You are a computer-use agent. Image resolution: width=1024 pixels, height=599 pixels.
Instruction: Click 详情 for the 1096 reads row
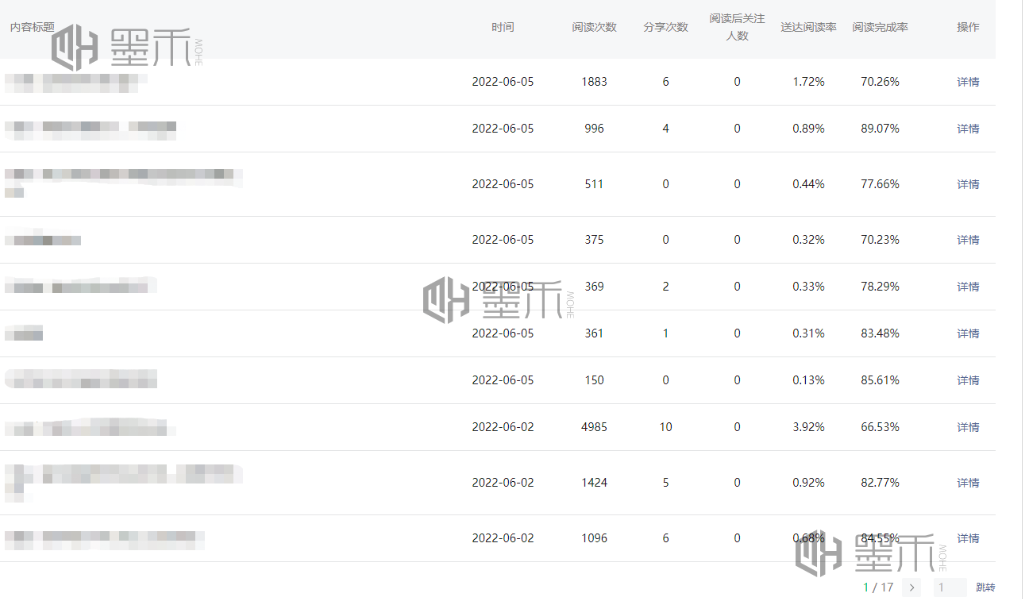pos(967,539)
